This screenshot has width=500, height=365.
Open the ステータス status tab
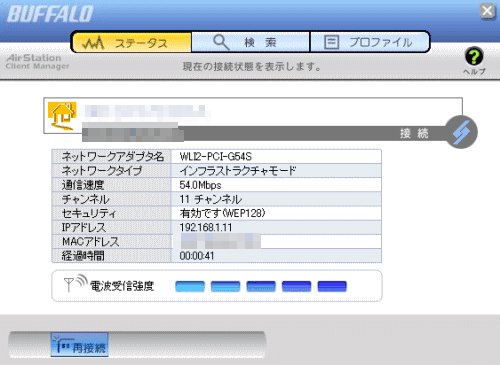coord(132,42)
